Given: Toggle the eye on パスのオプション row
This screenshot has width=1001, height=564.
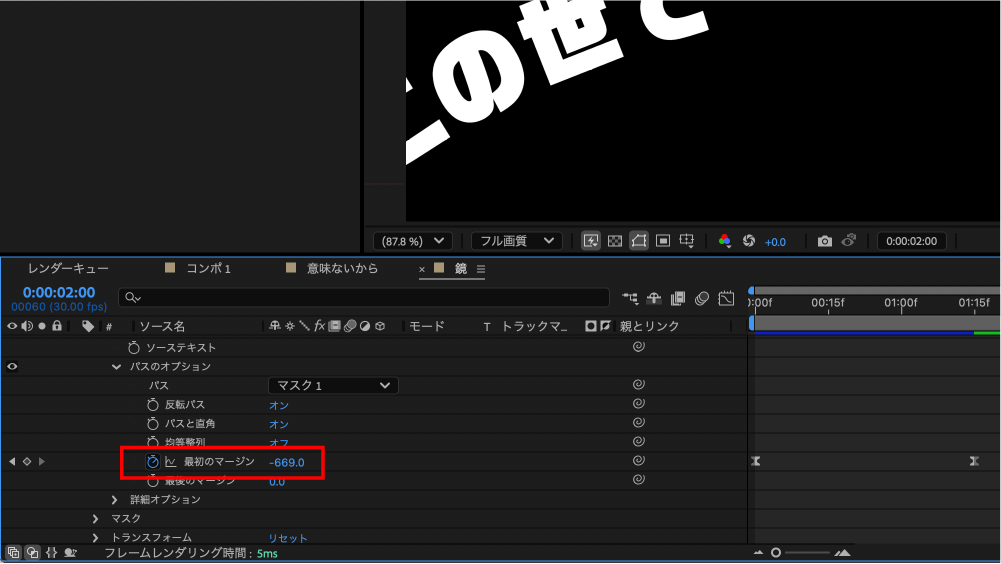Looking at the screenshot, I should point(12,367).
